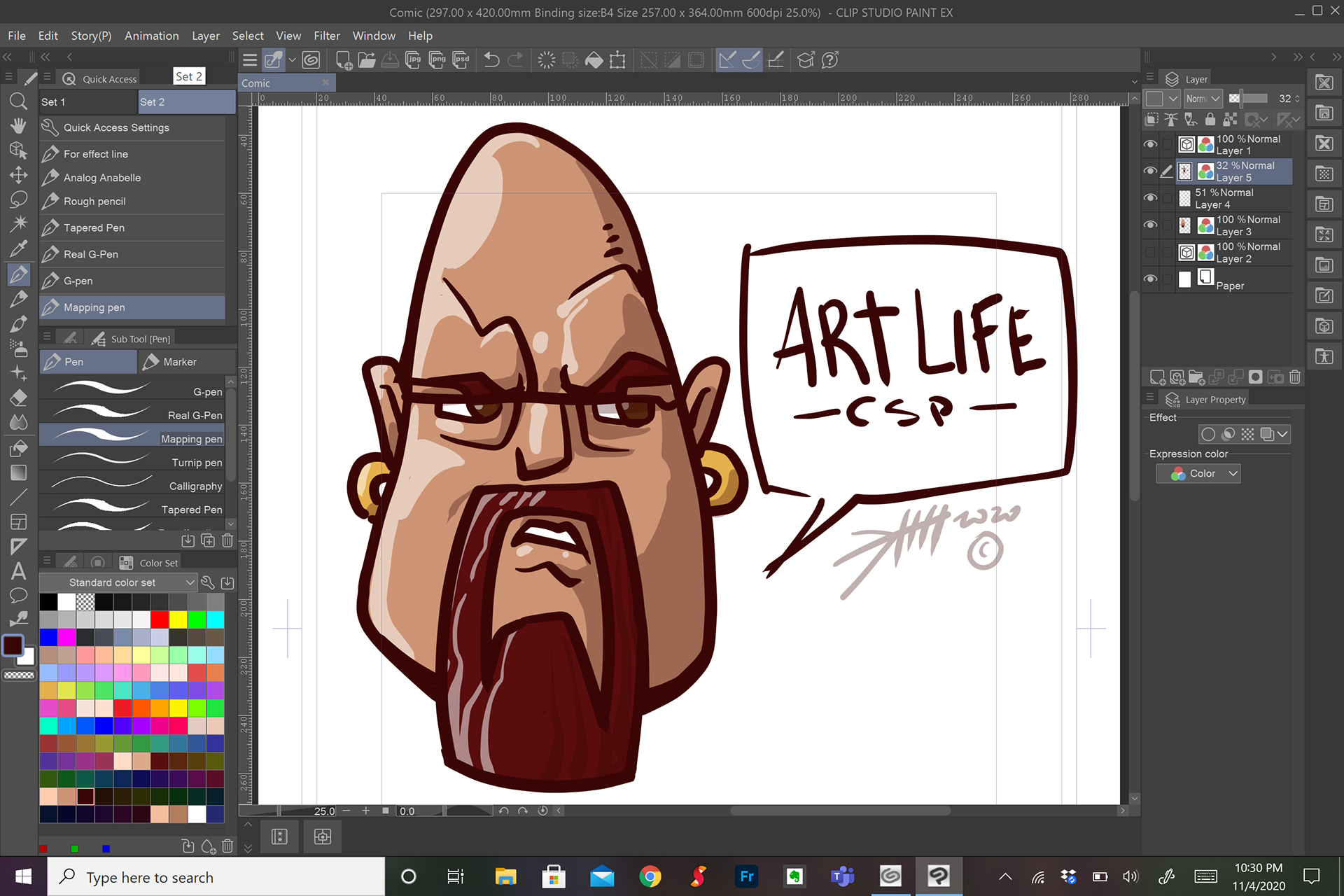
Task: Open the Filter menu
Action: (x=326, y=36)
